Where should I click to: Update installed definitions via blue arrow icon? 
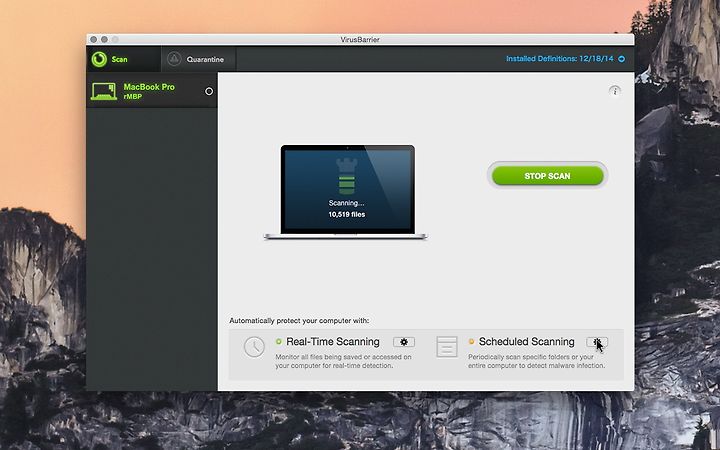tap(621, 59)
